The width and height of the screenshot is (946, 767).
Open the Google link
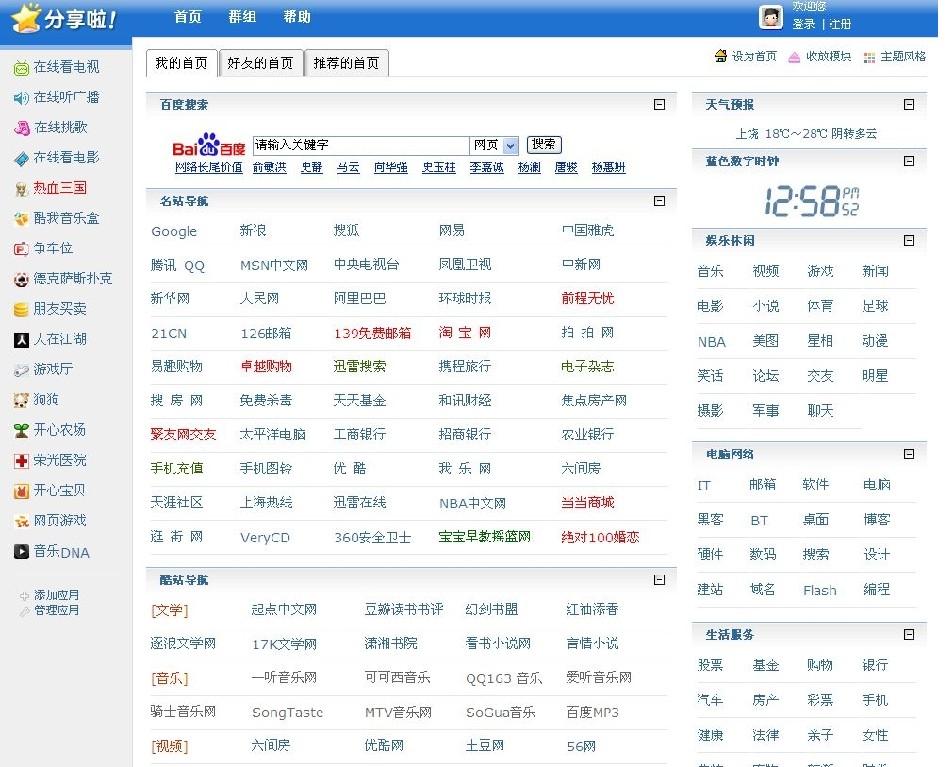click(174, 232)
